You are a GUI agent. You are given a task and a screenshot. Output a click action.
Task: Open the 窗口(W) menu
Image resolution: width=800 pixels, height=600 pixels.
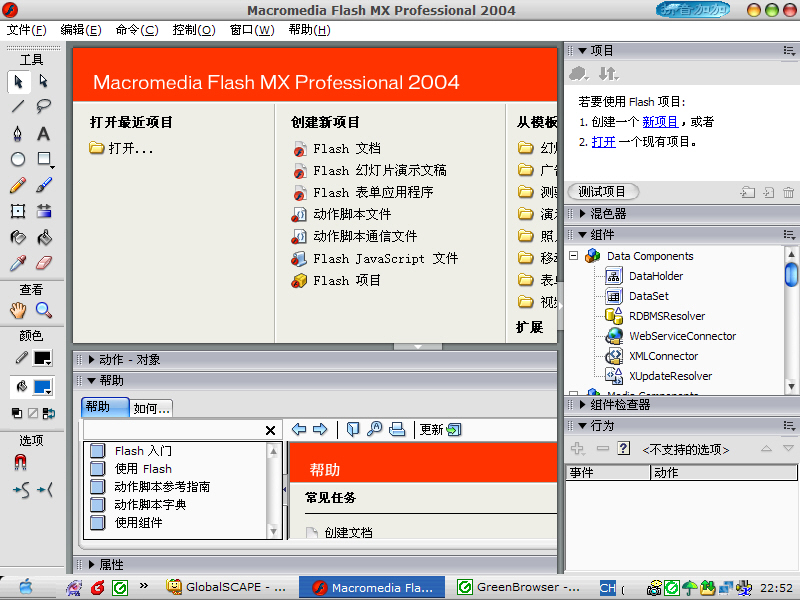coord(252,30)
